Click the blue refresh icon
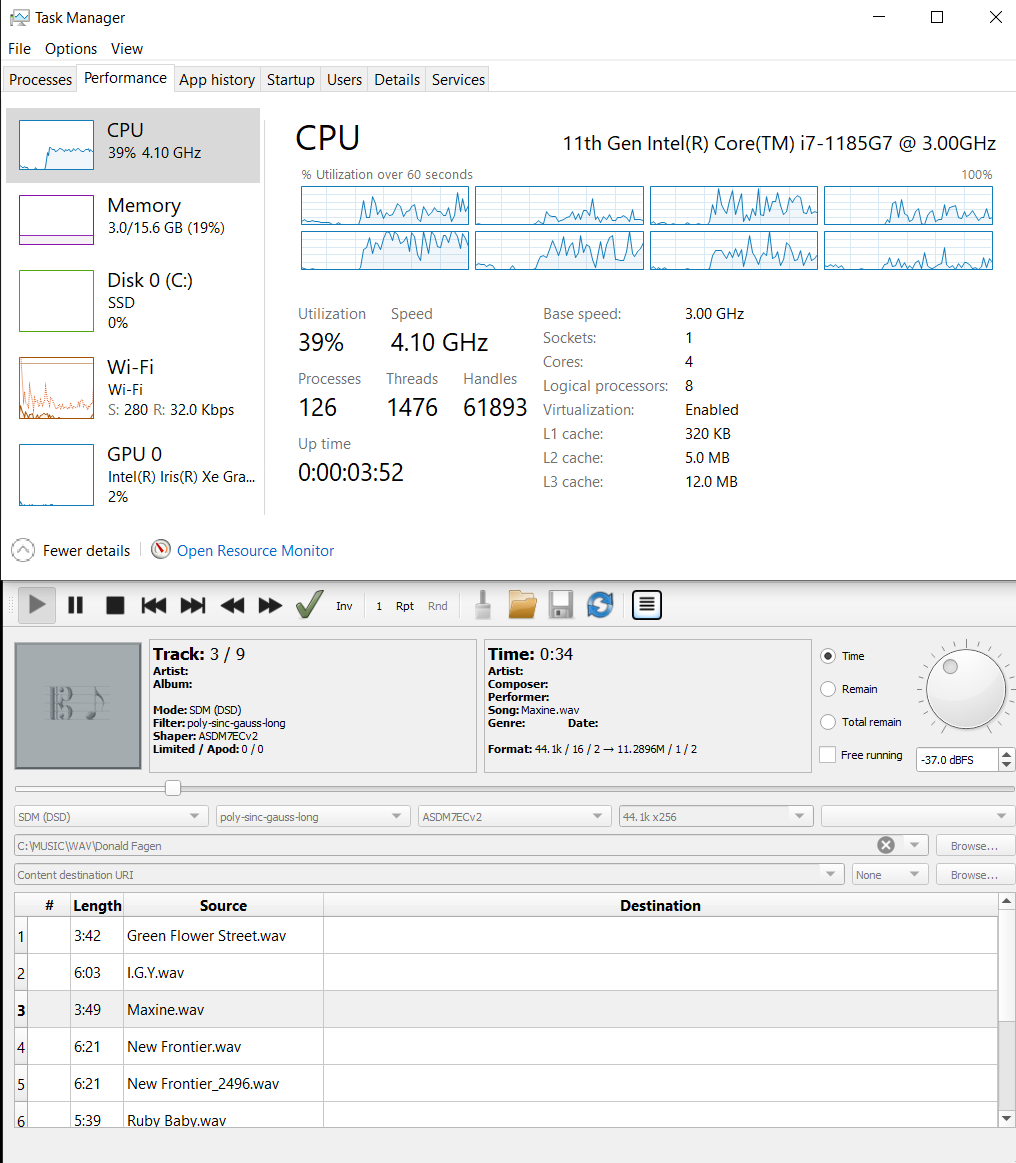1016x1163 pixels. (x=600, y=604)
